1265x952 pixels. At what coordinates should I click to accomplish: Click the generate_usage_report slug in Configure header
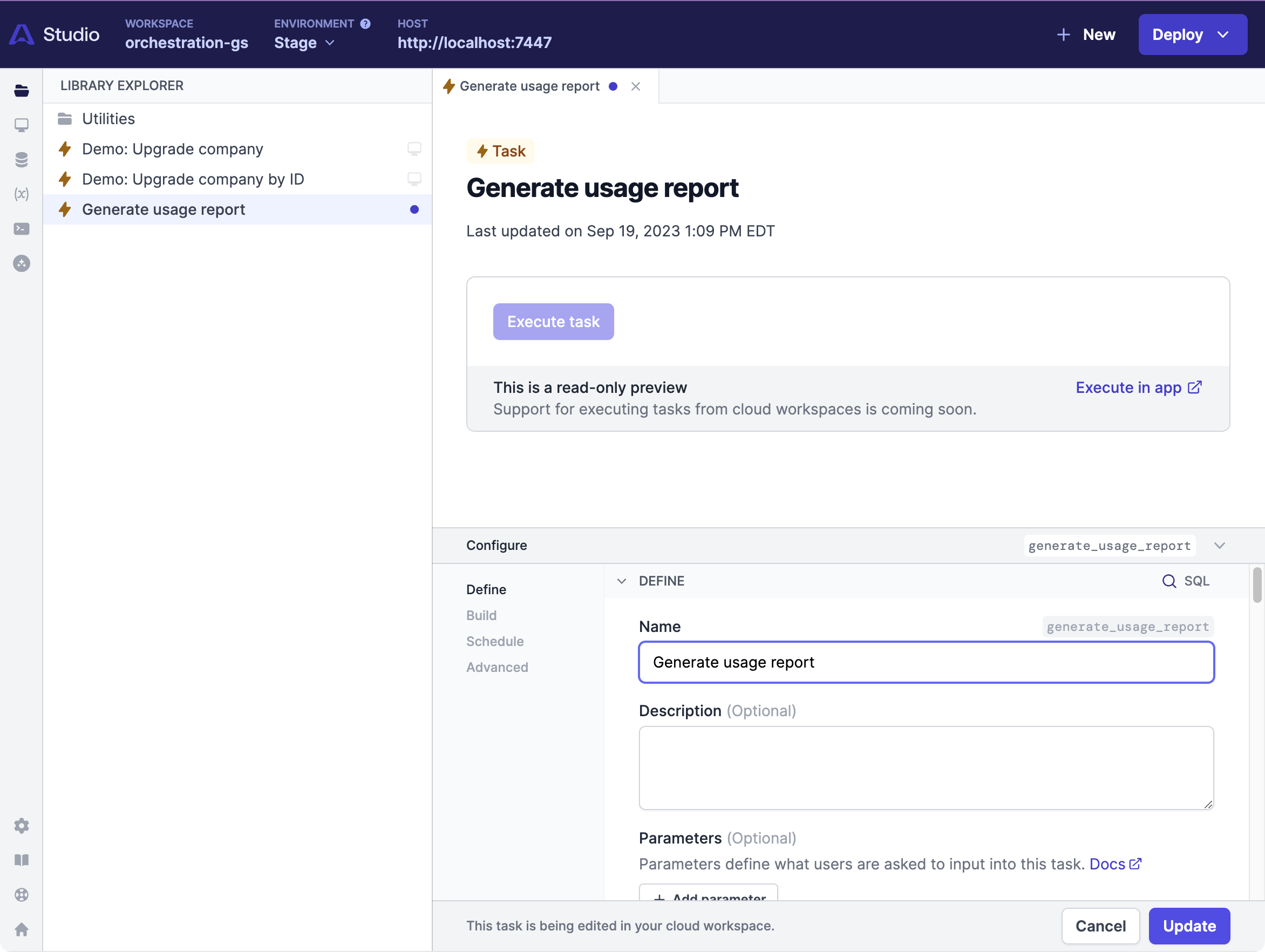(x=1110, y=546)
